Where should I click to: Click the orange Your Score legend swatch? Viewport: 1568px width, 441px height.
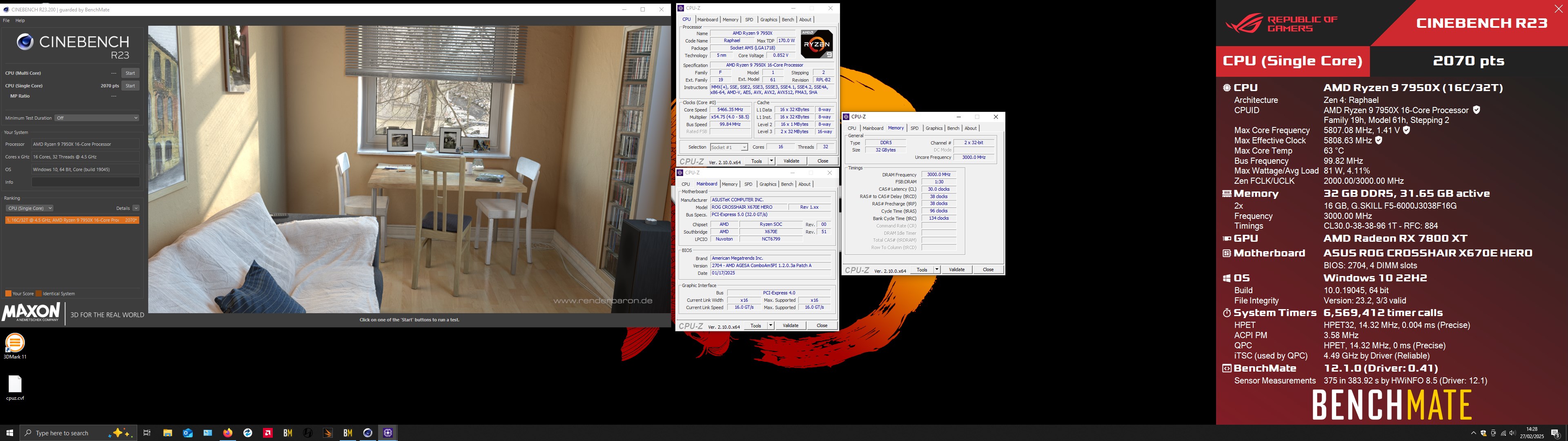8,294
